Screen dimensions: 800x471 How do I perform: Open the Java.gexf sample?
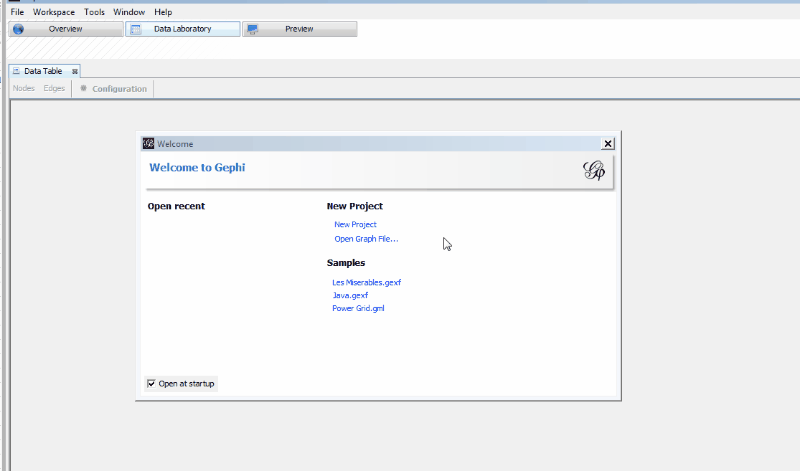350,295
